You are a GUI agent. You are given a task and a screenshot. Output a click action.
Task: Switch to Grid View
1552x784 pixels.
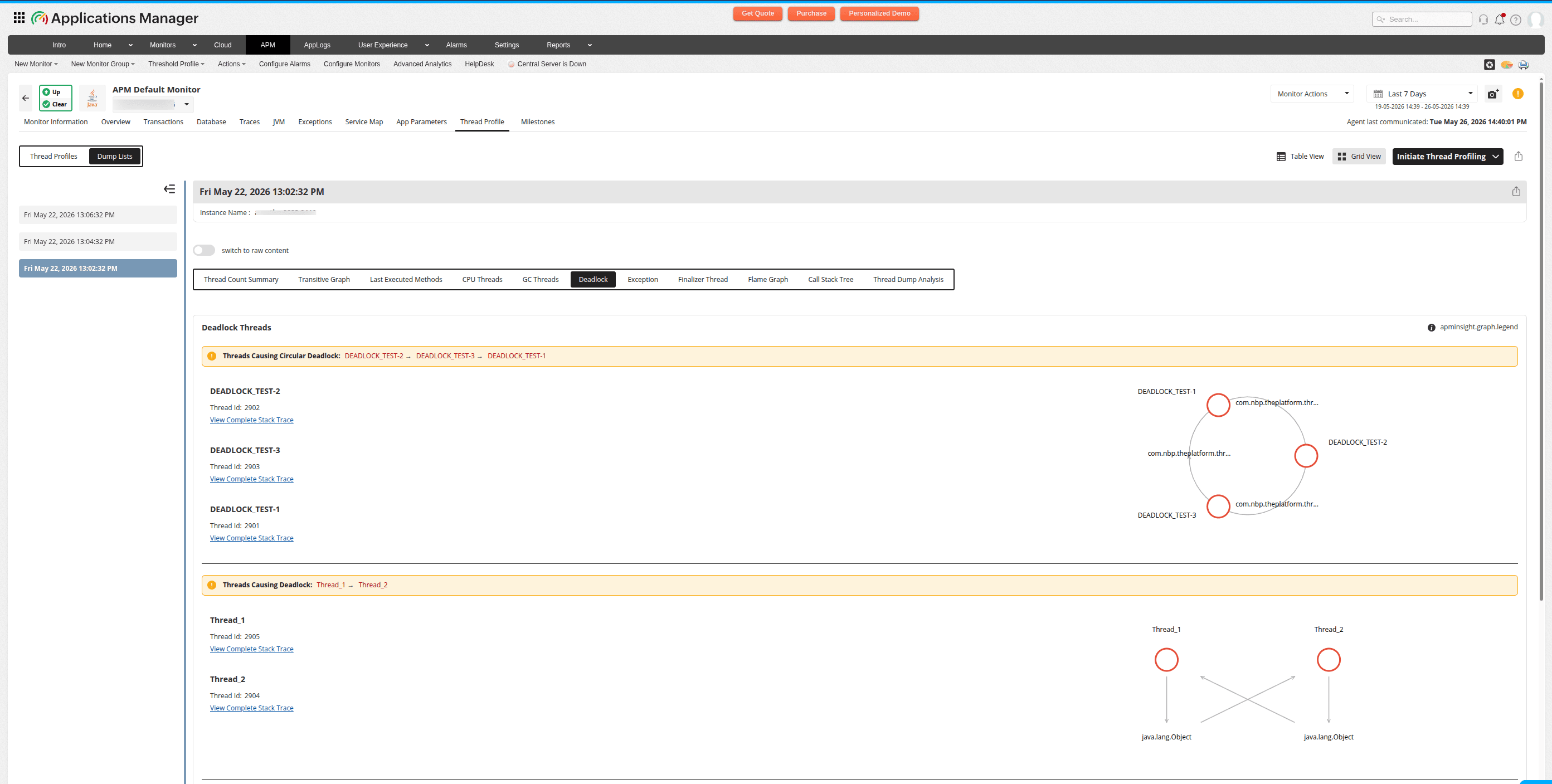1359,156
